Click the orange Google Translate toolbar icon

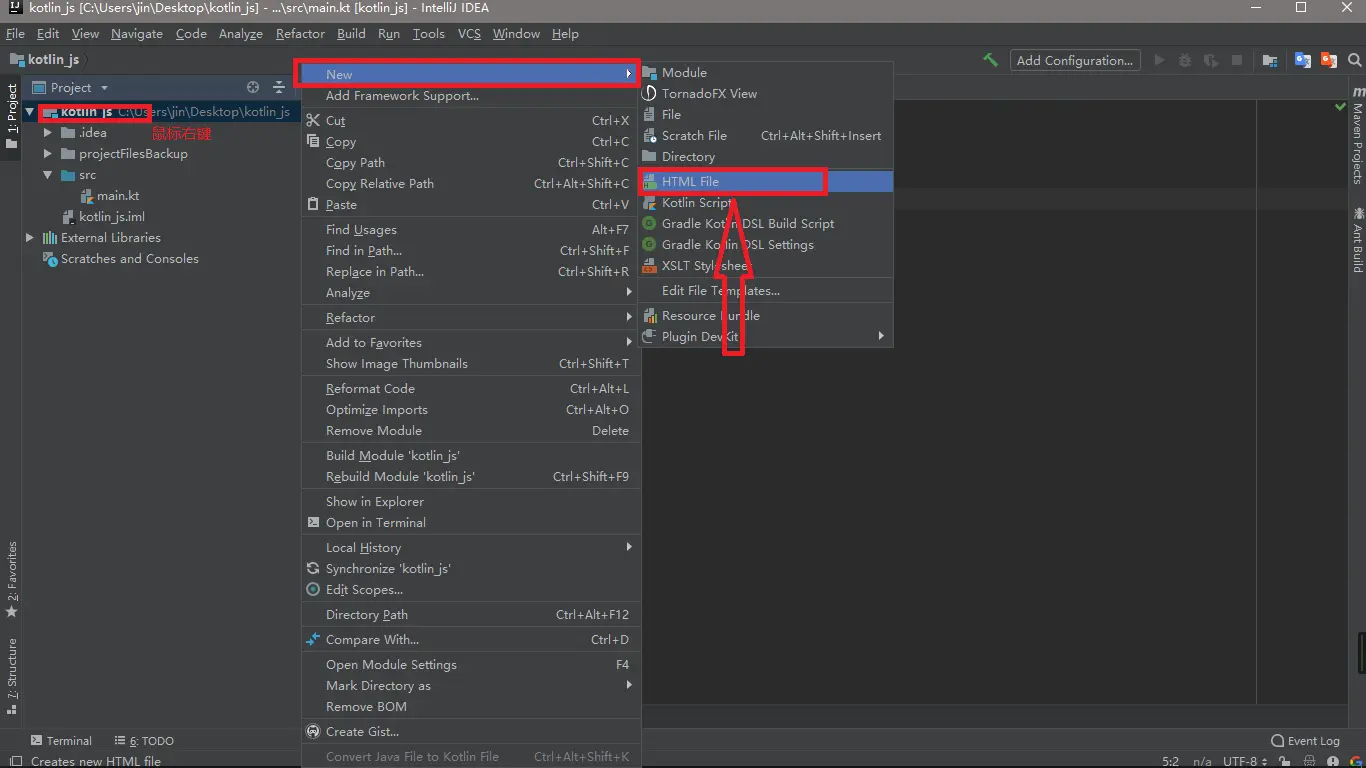click(1328, 60)
